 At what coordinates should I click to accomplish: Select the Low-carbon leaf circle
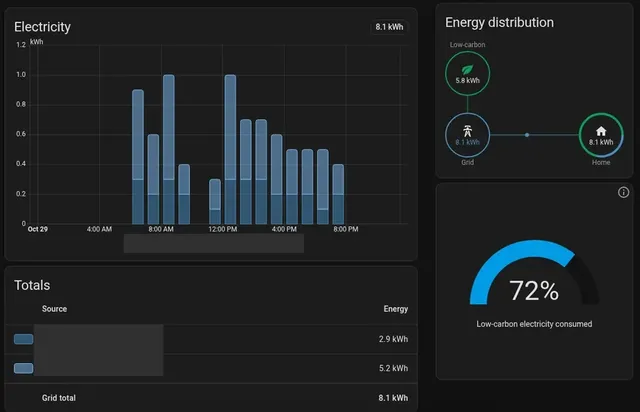pos(467,73)
